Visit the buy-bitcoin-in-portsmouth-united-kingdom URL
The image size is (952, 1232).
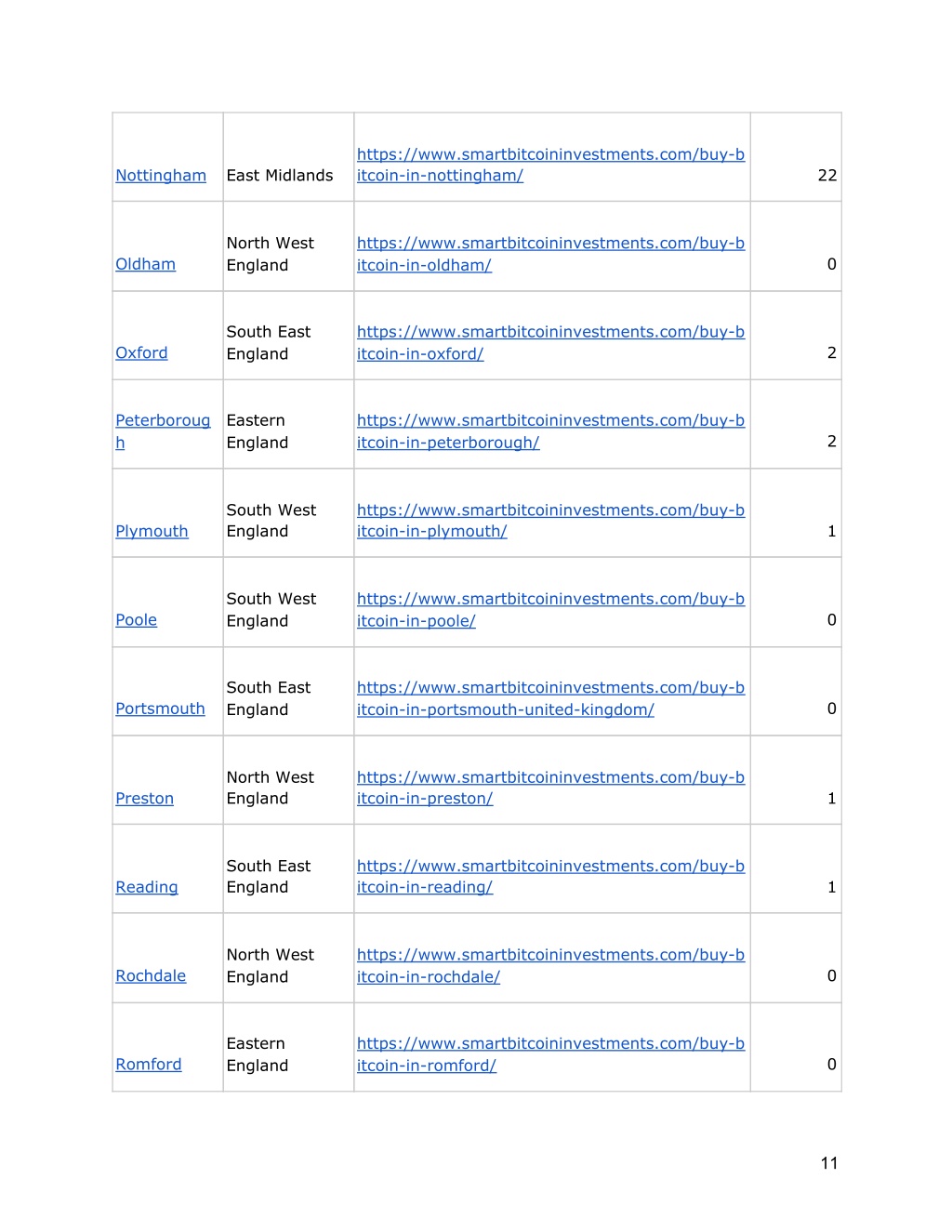[550, 698]
